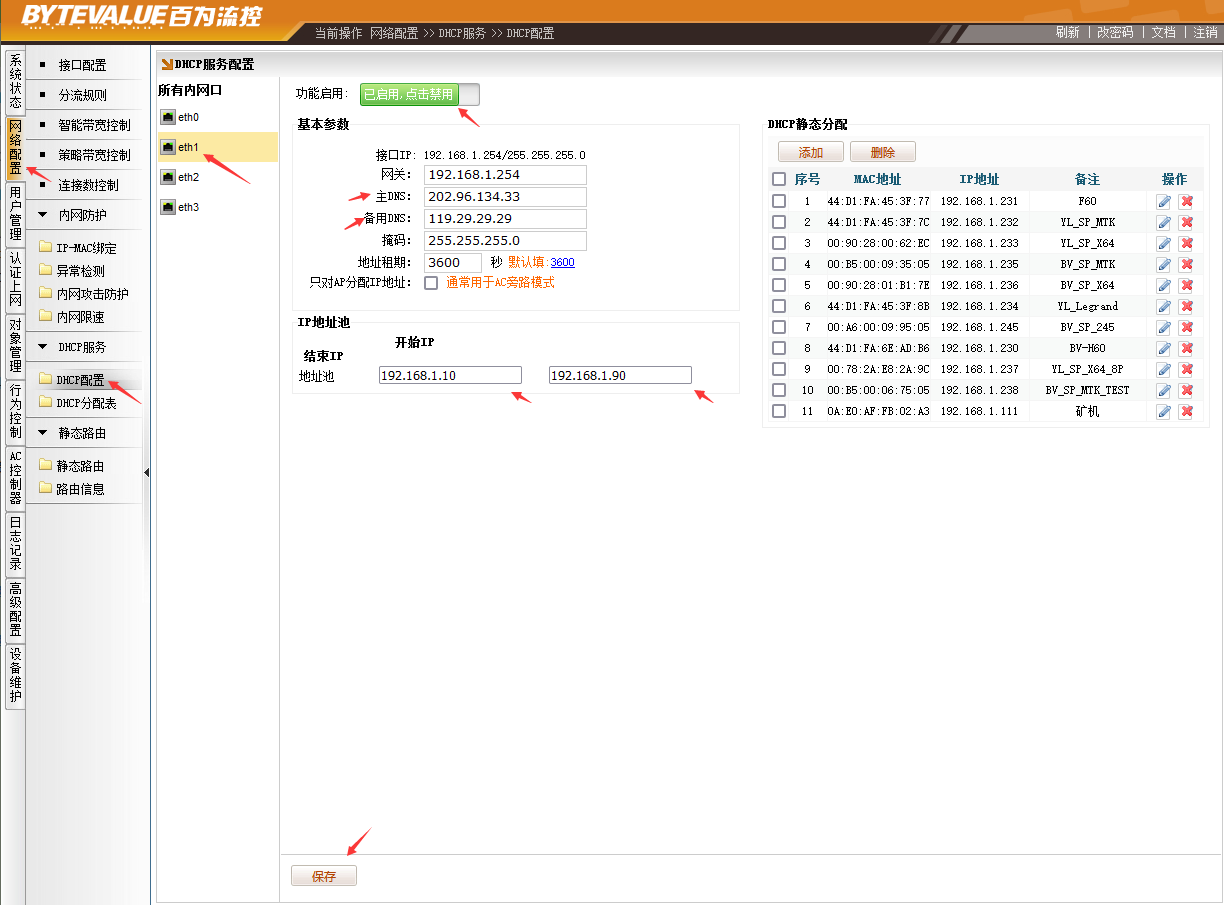Image resolution: width=1224 pixels, height=905 pixels.
Task: Remove the 矿机 entry with red X icon
Action: 1186,411
